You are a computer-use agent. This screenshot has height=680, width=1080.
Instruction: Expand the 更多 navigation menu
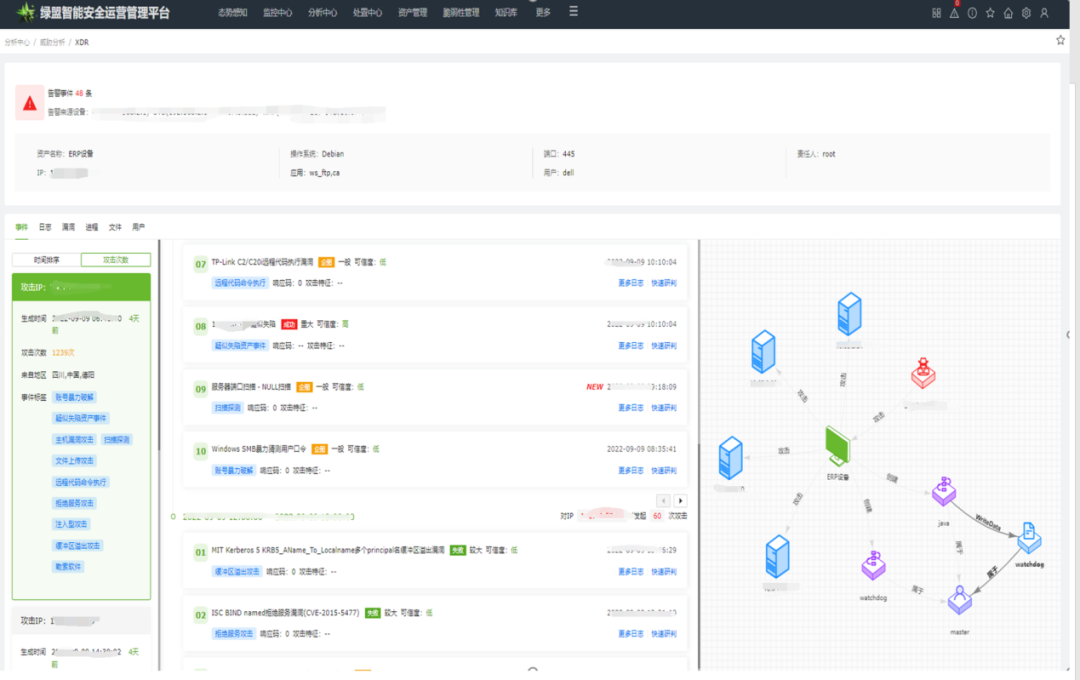tap(543, 13)
